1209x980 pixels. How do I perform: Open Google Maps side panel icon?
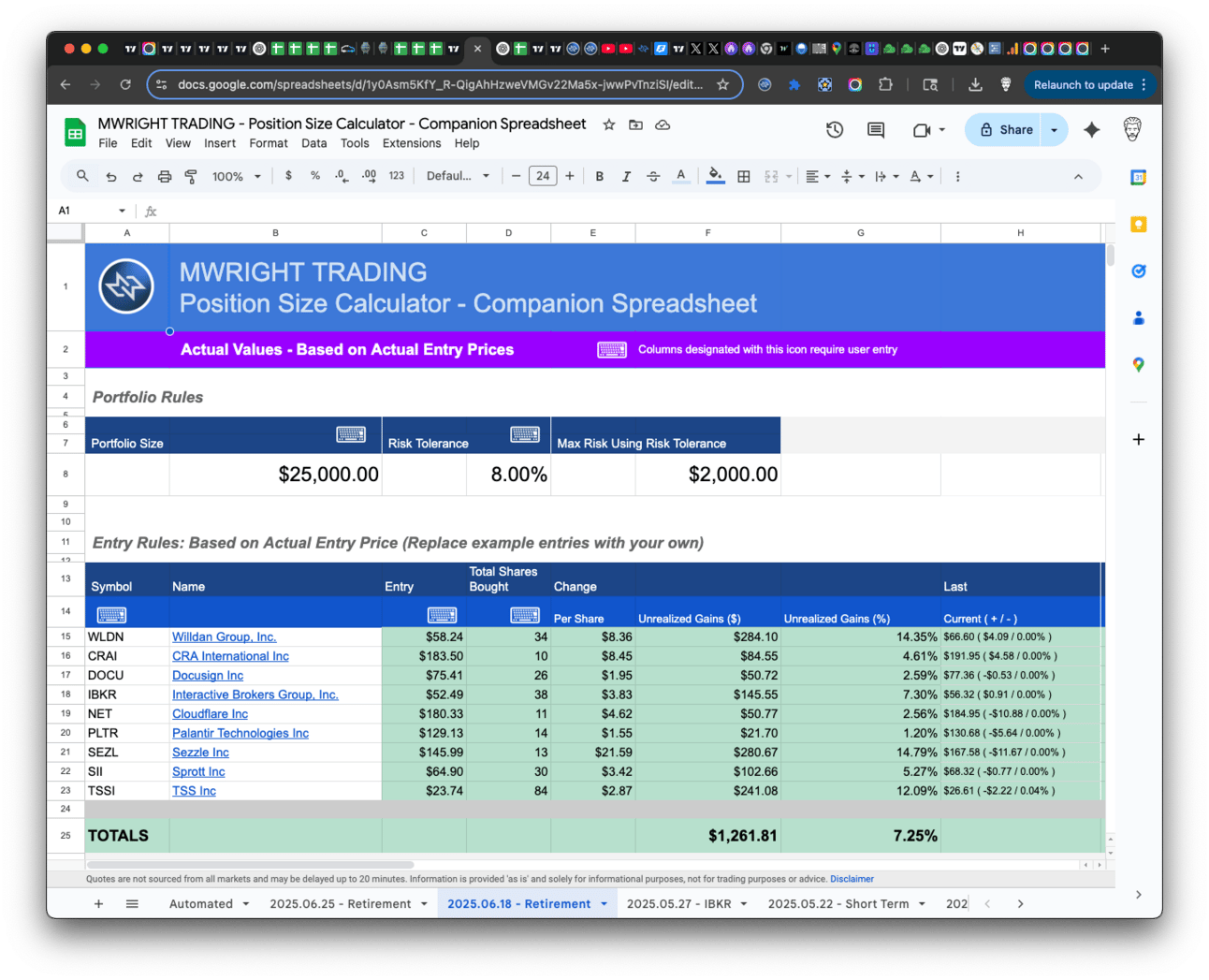pyautogui.click(x=1138, y=364)
